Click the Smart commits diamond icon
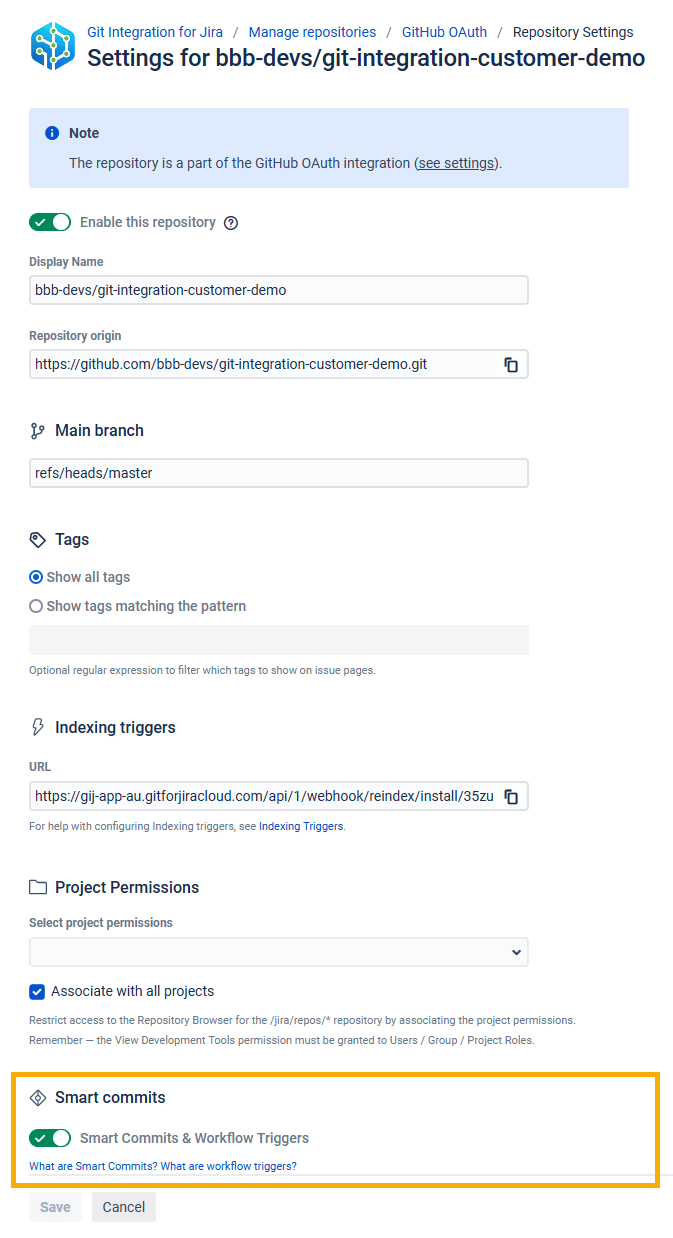 pyautogui.click(x=38, y=1098)
